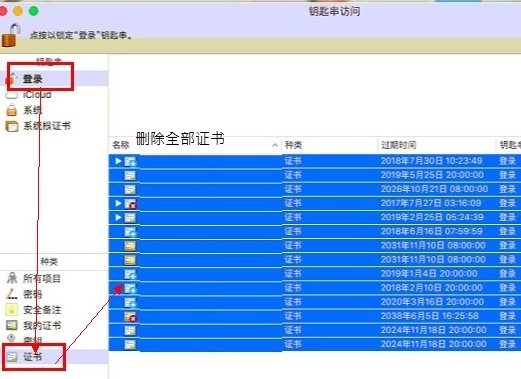521x379 pixels.
Task: Click the padlock icon to lock login keychain
Action: pyautogui.click(x=10, y=36)
